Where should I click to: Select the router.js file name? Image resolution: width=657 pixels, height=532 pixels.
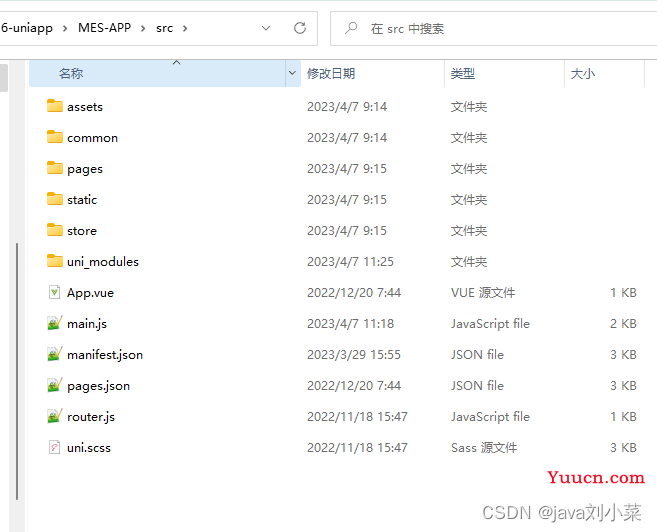click(x=91, y=417)
